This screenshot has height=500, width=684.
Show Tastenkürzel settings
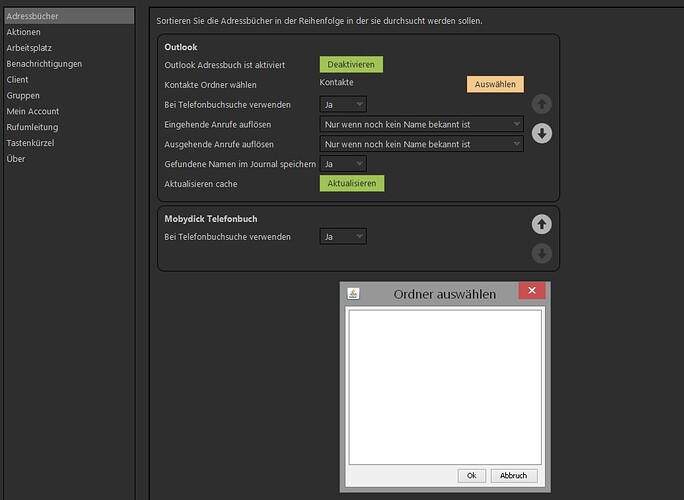31,143
